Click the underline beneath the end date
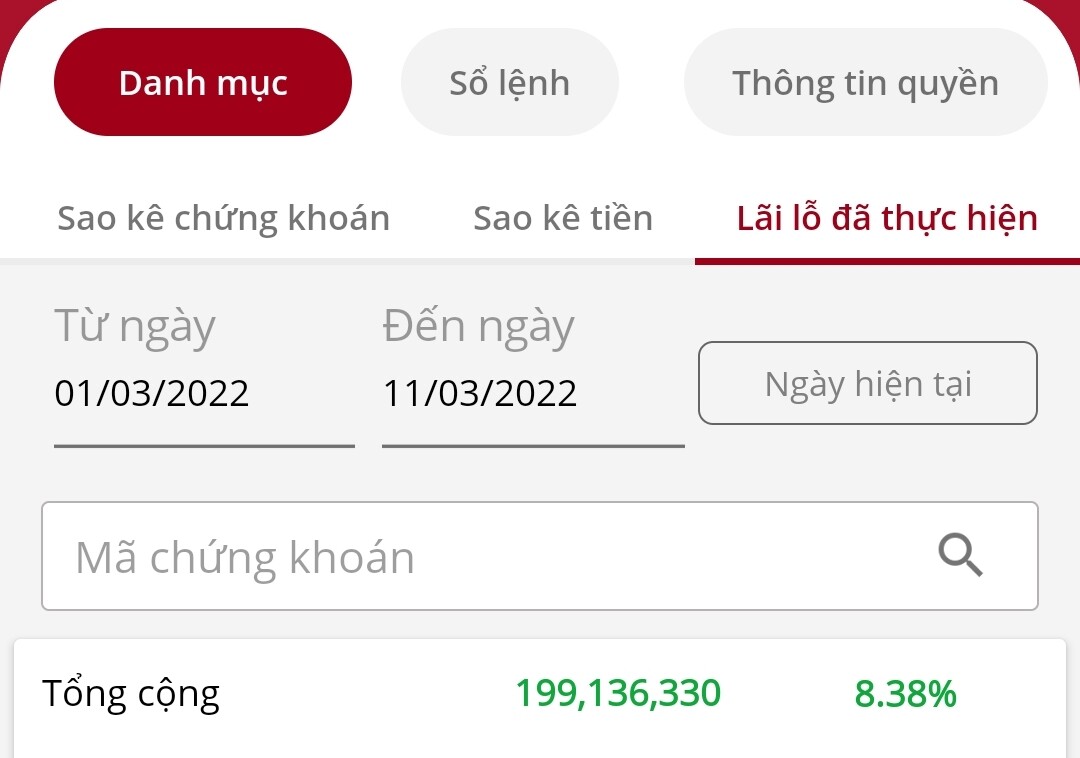Image resolution: width=1080 pixels, height=758 pixels. click(533, 446)
